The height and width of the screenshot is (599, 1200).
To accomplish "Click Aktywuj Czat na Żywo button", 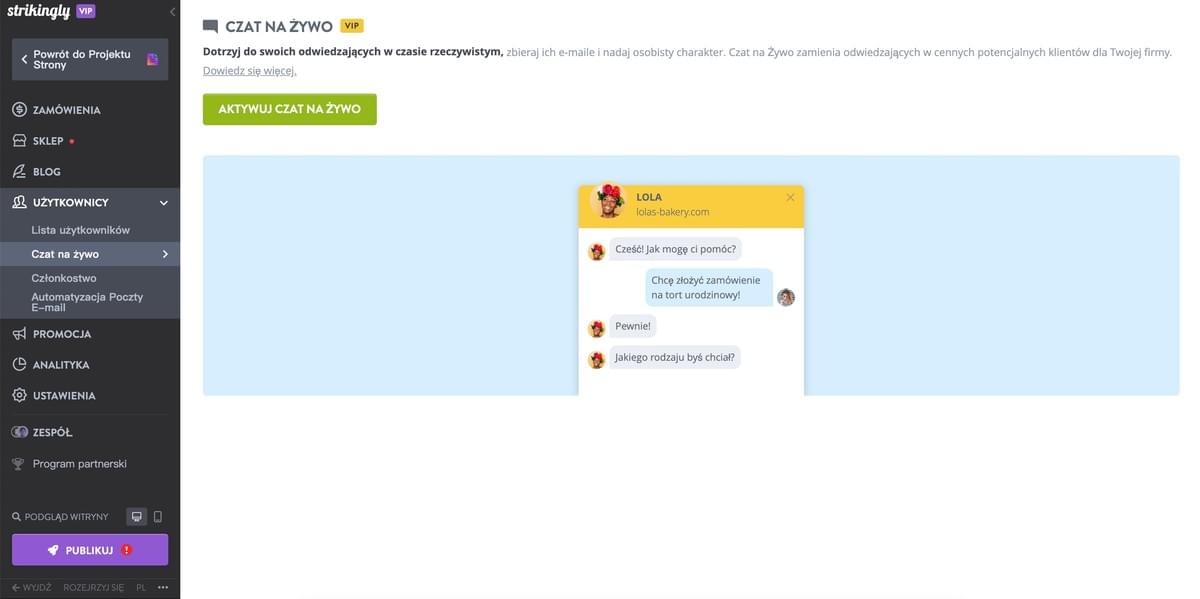I will pos(290,109).
